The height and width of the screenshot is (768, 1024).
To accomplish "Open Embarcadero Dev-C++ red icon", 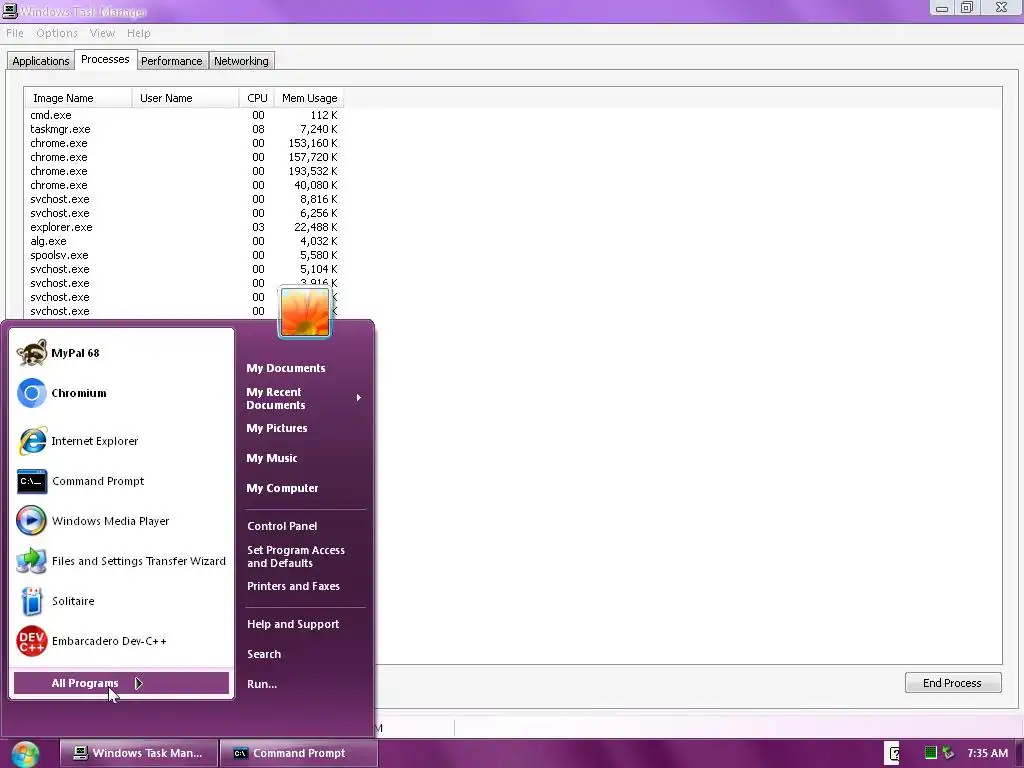I will tap(31, 641).
